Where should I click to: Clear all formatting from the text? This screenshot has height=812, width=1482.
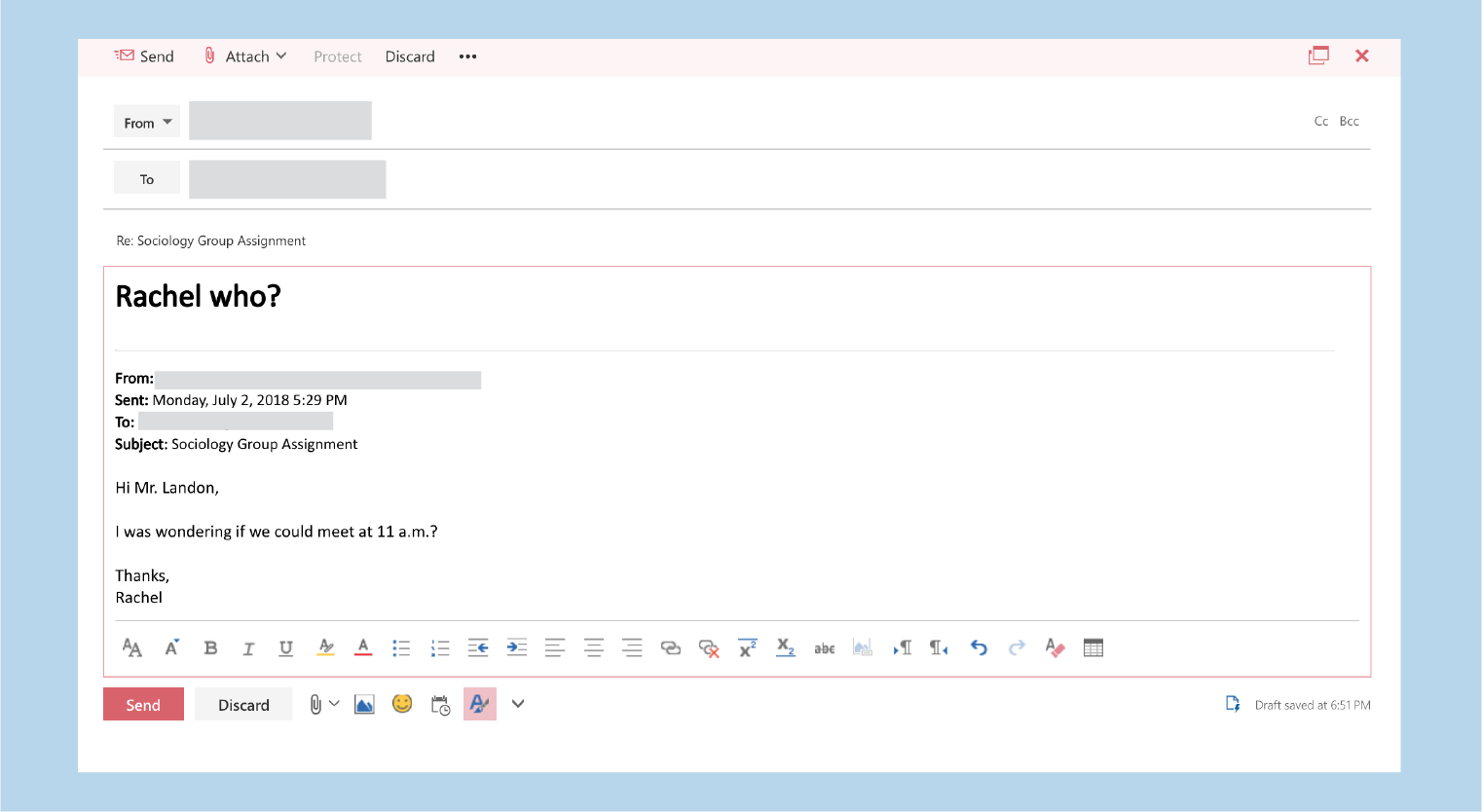pyautogui.click(x=1055, y=647)
